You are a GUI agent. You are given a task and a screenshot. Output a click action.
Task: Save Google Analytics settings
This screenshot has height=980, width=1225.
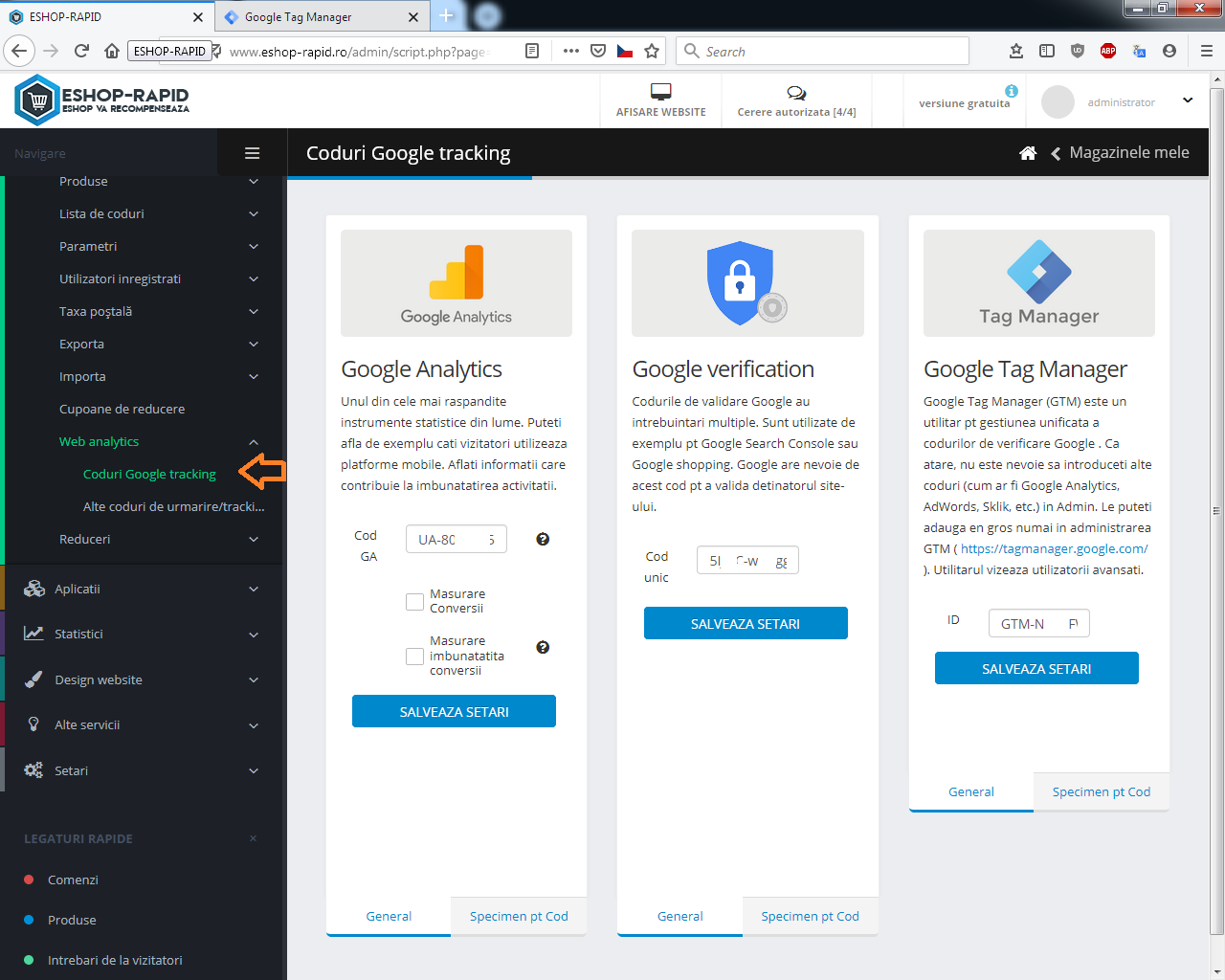454,711
